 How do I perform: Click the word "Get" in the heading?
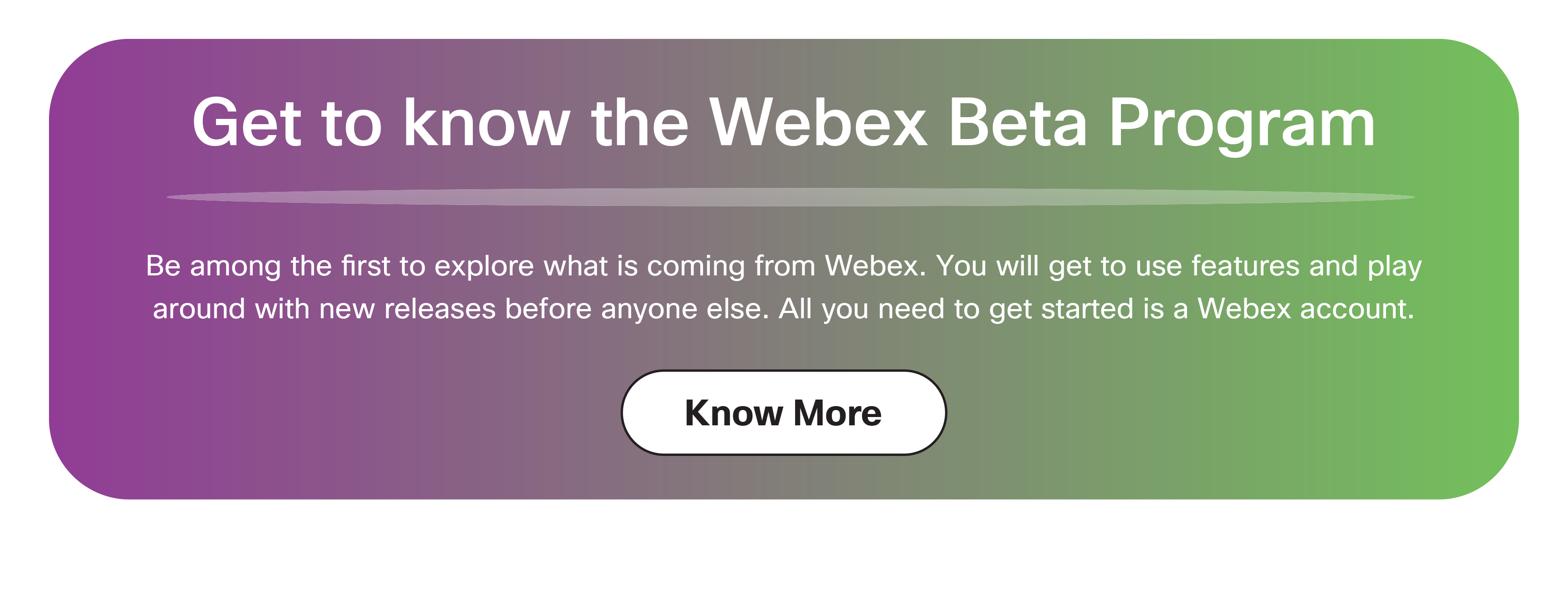tap(247, 123)
